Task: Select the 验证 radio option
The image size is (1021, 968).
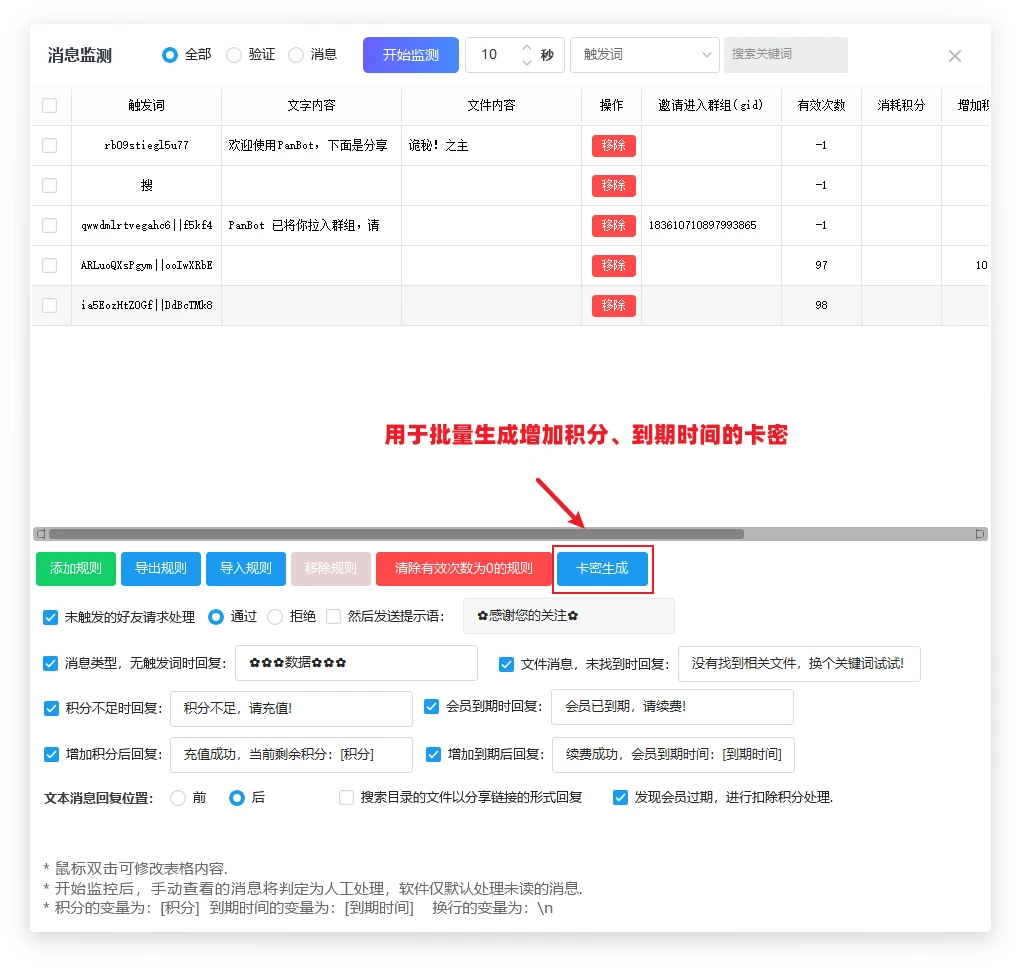Action: click(234, 55)
